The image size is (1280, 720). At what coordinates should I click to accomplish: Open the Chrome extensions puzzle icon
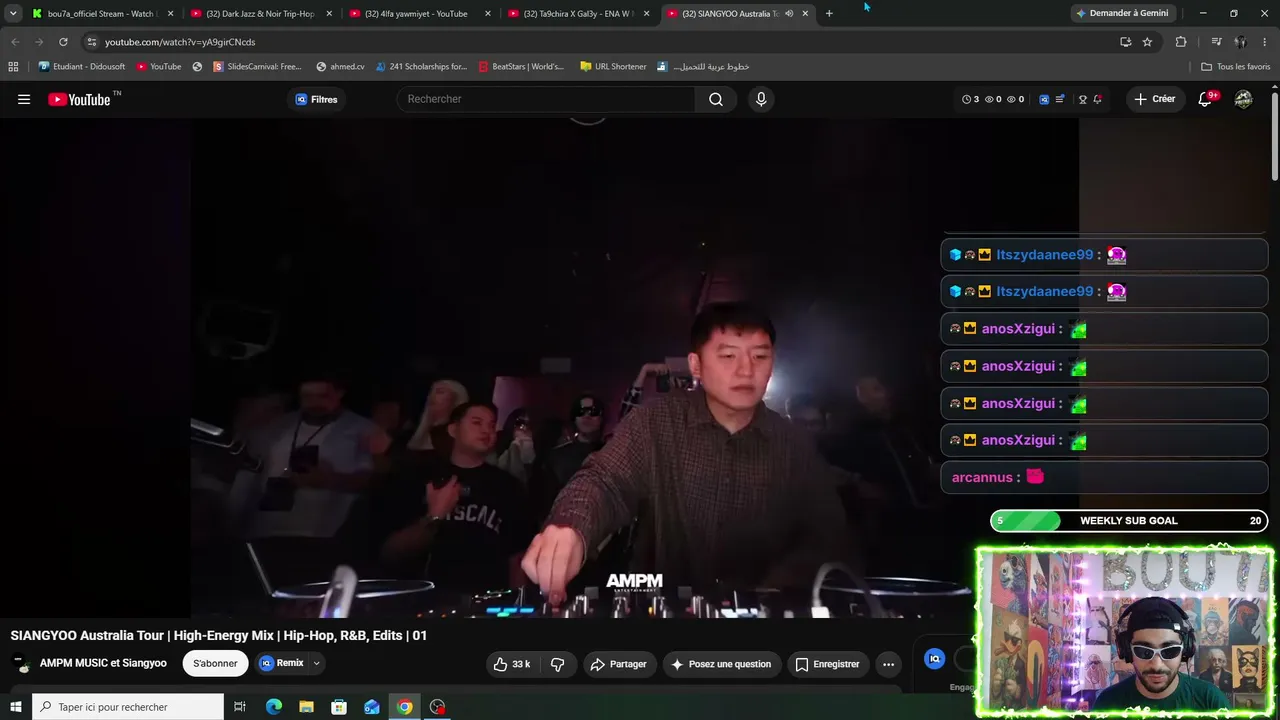click(1181, 42)
